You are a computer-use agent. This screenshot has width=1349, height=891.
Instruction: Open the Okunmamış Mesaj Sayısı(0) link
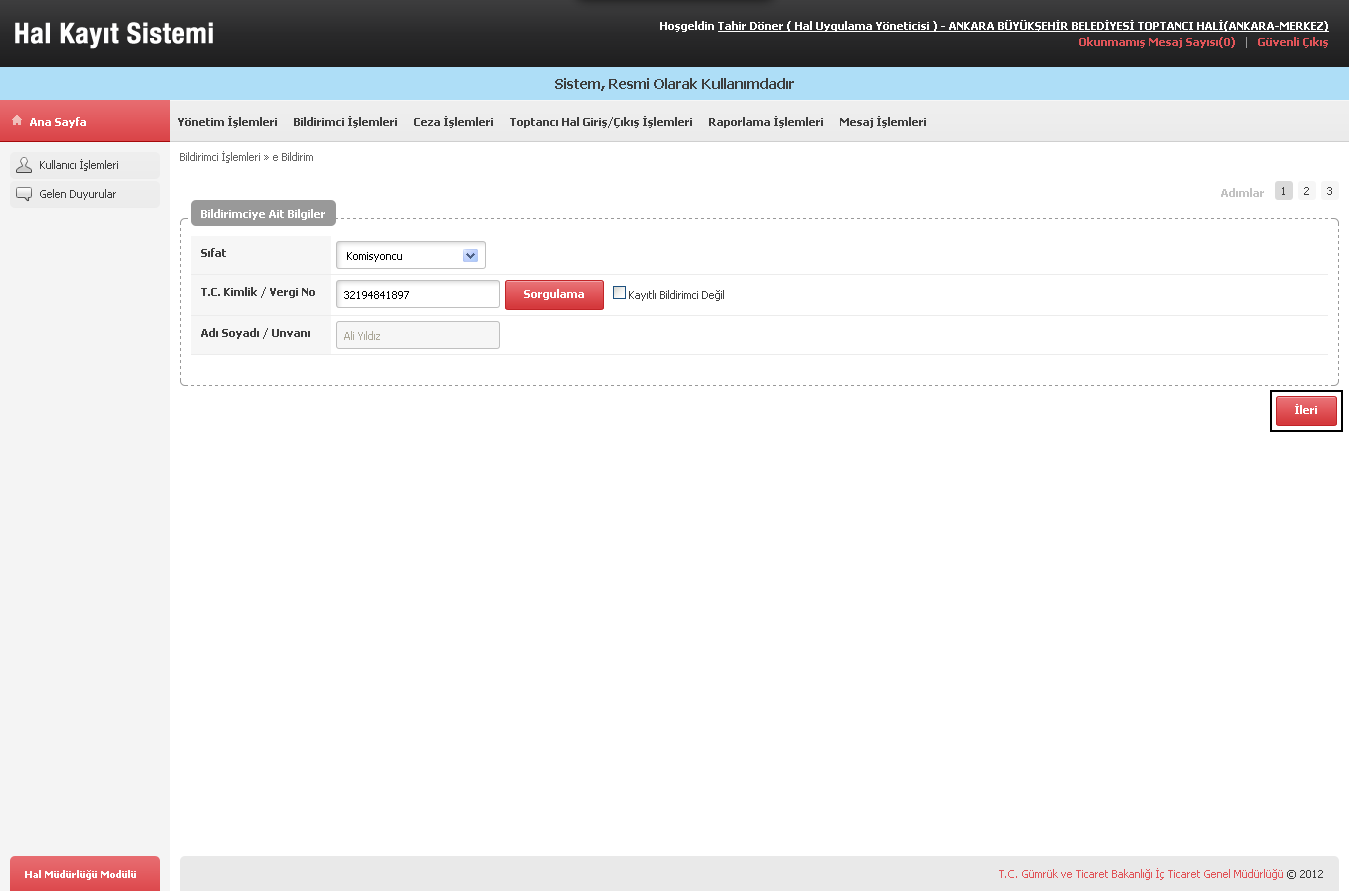[1156, 42]
